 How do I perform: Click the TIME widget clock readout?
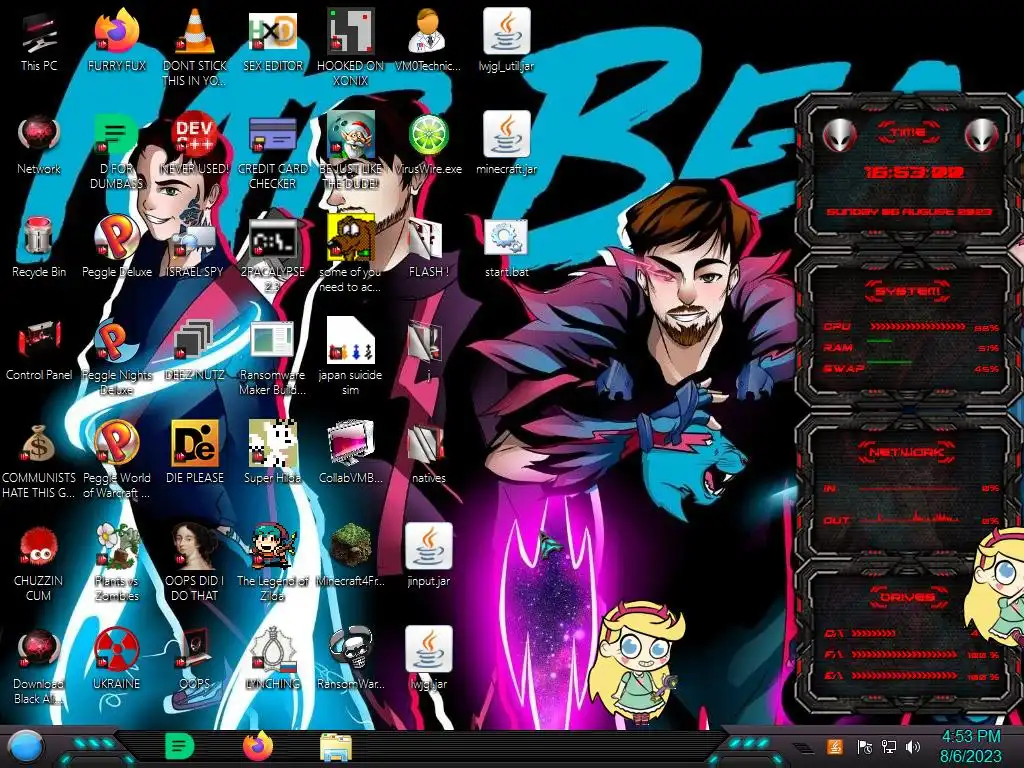[x=914, y=172]
